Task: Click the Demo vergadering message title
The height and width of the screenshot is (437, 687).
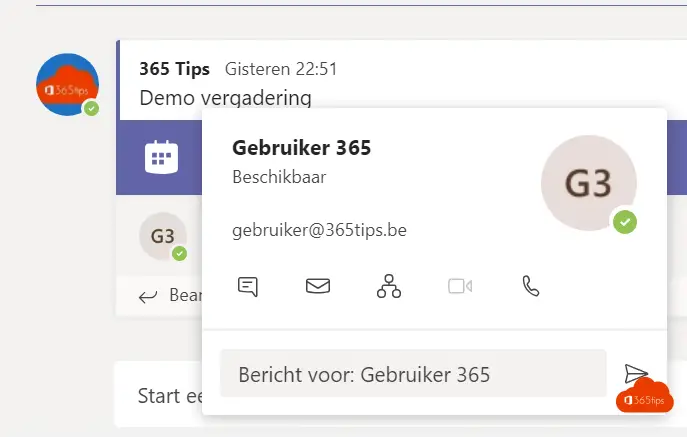Action: [225, 98]
